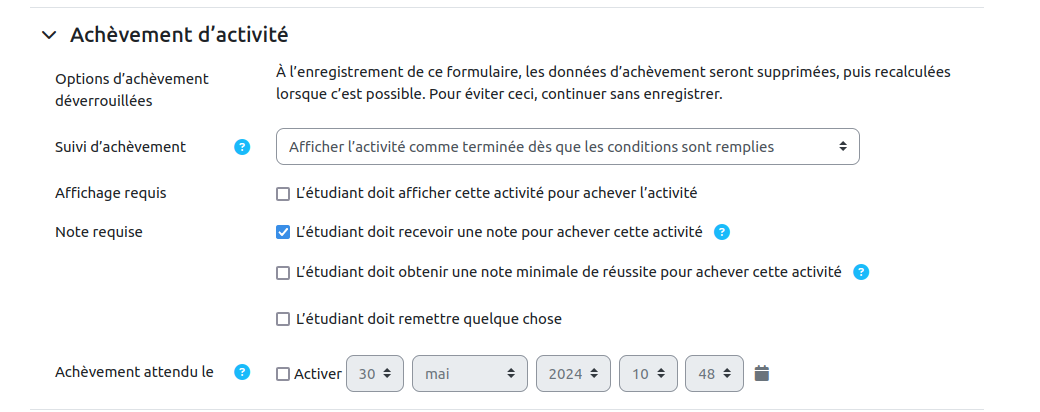Open the hour dropdown showing 10
The height and width of the screenshot is (412, 1040).
coord(648,374)
